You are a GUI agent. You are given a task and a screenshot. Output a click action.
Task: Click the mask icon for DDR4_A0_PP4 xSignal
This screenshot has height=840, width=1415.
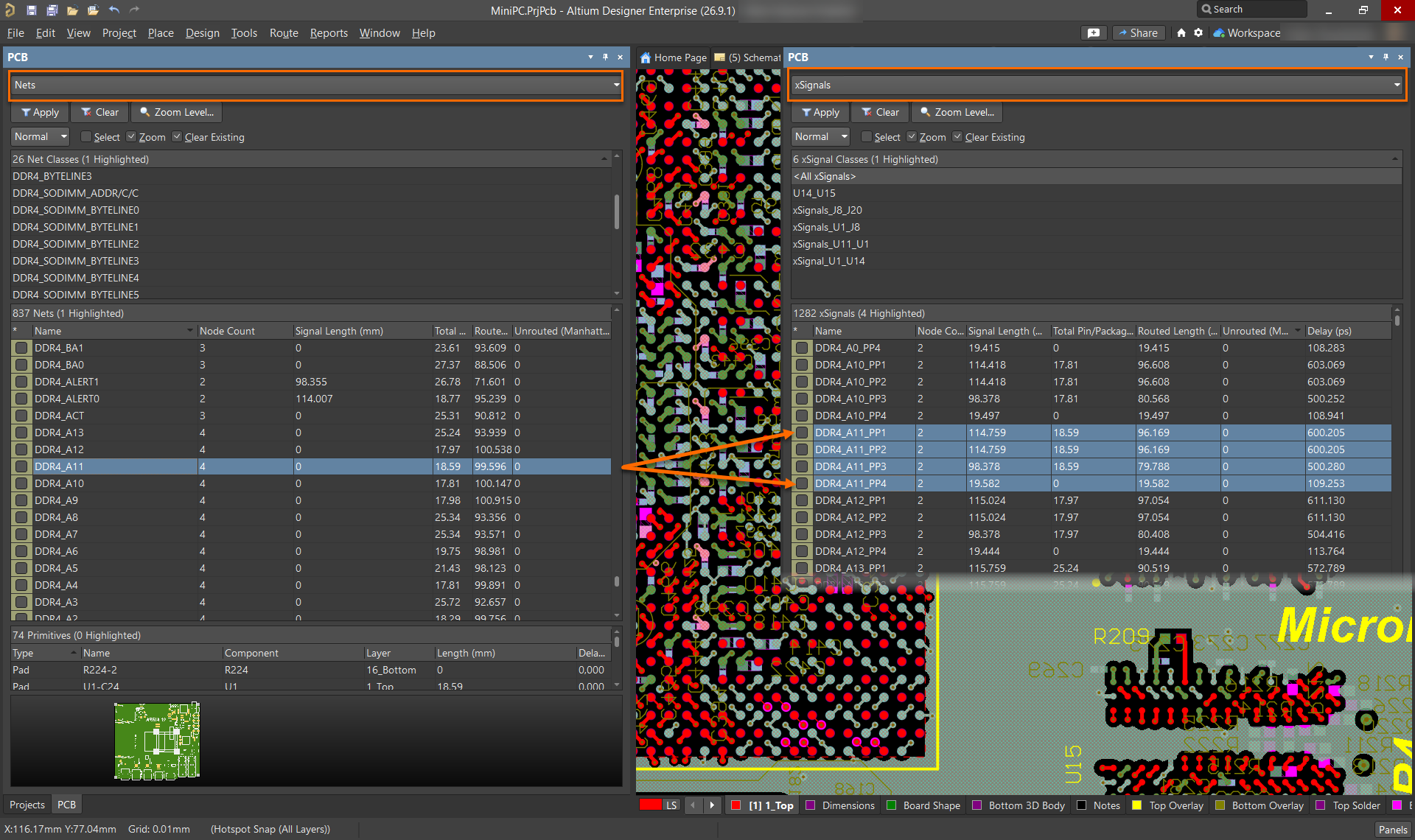point(802,348)
